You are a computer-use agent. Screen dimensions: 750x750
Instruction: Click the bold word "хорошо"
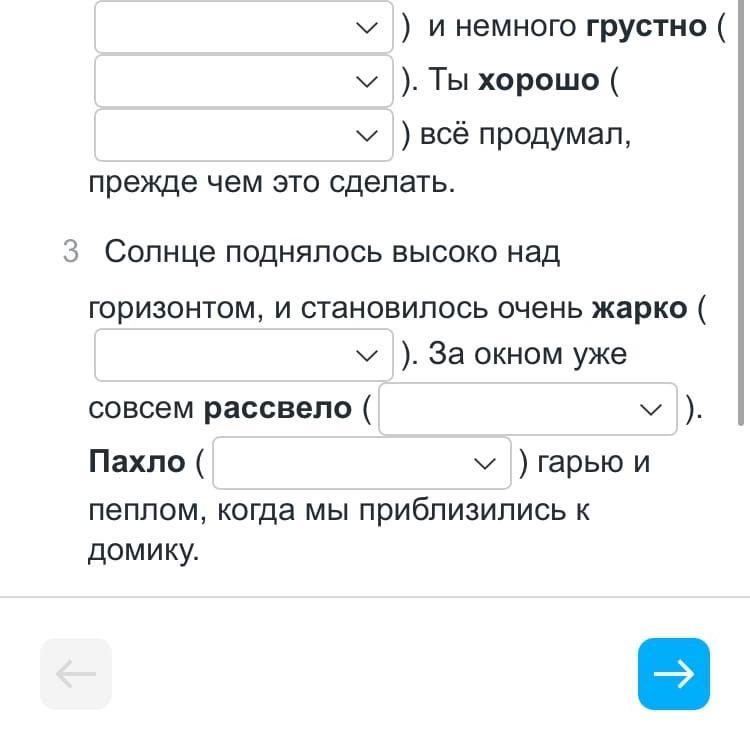pos(538,81)
